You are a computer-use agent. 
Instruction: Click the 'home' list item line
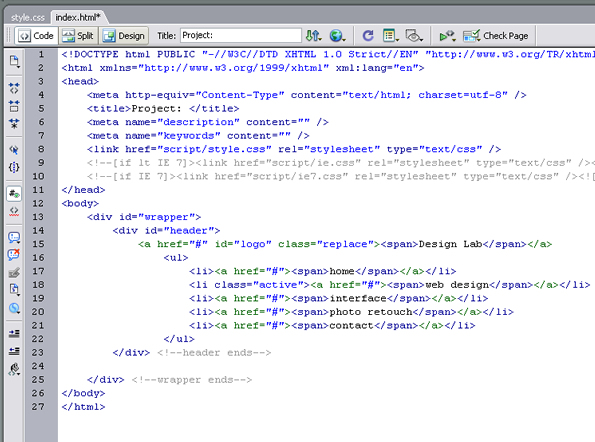323,271
